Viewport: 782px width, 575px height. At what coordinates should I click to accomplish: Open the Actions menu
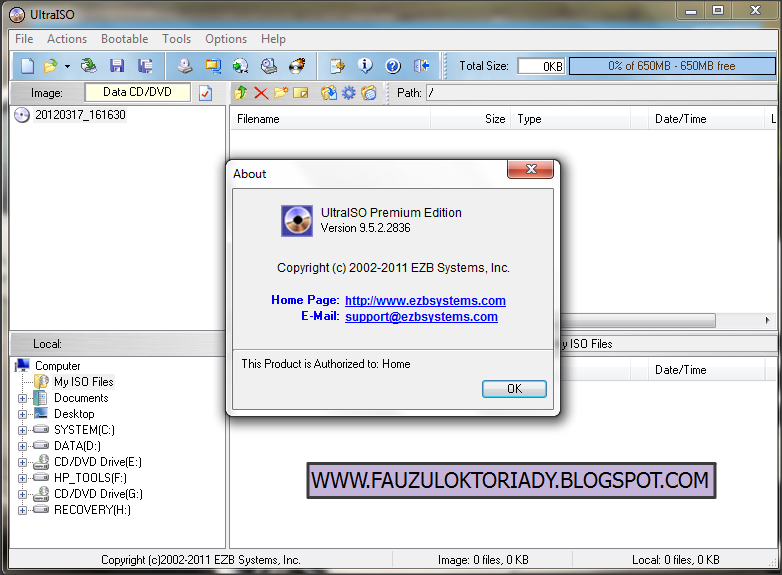(67, 39)
